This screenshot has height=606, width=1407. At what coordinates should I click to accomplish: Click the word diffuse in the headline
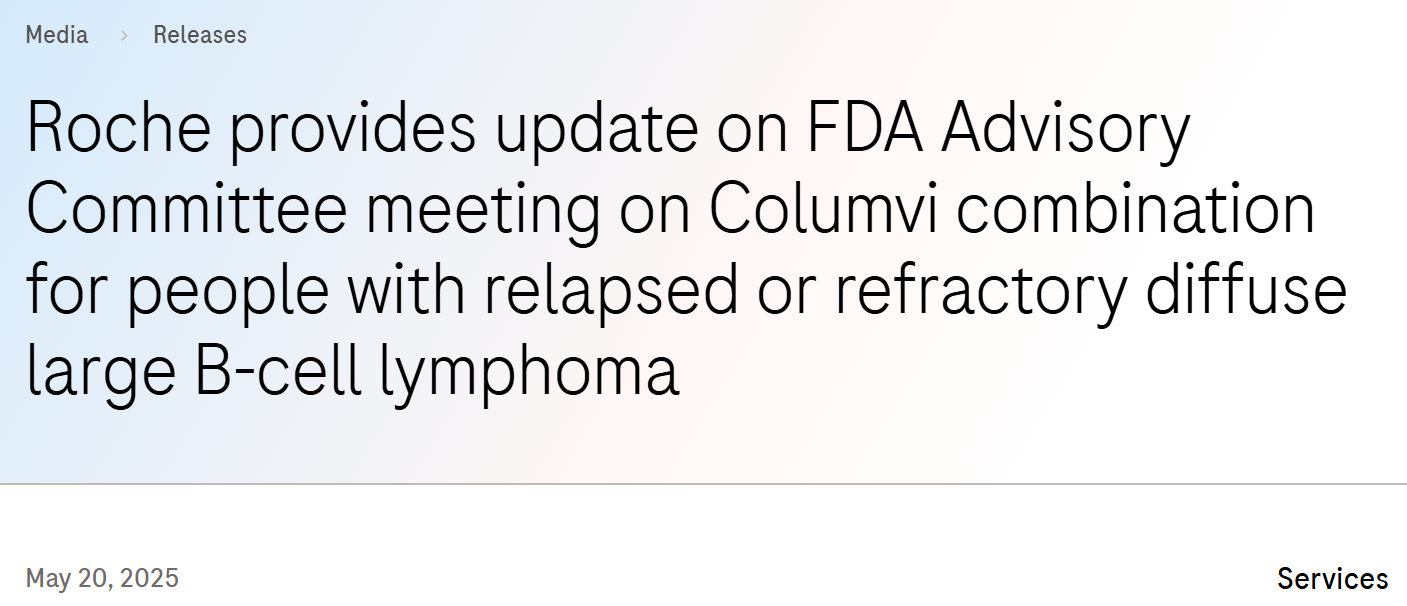pyautogui.click(x=1246, y=290)
